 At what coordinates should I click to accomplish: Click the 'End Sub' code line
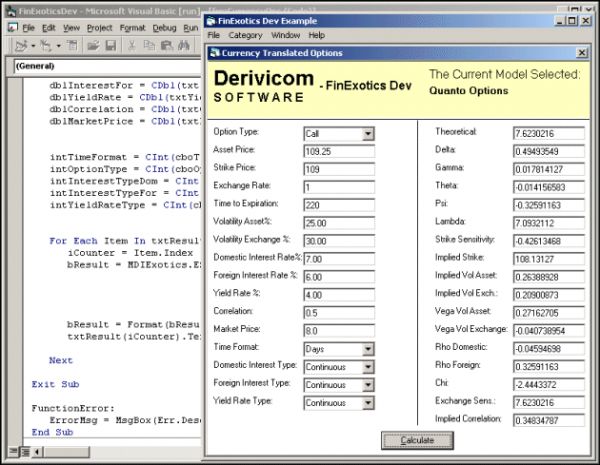coord(52,432)
